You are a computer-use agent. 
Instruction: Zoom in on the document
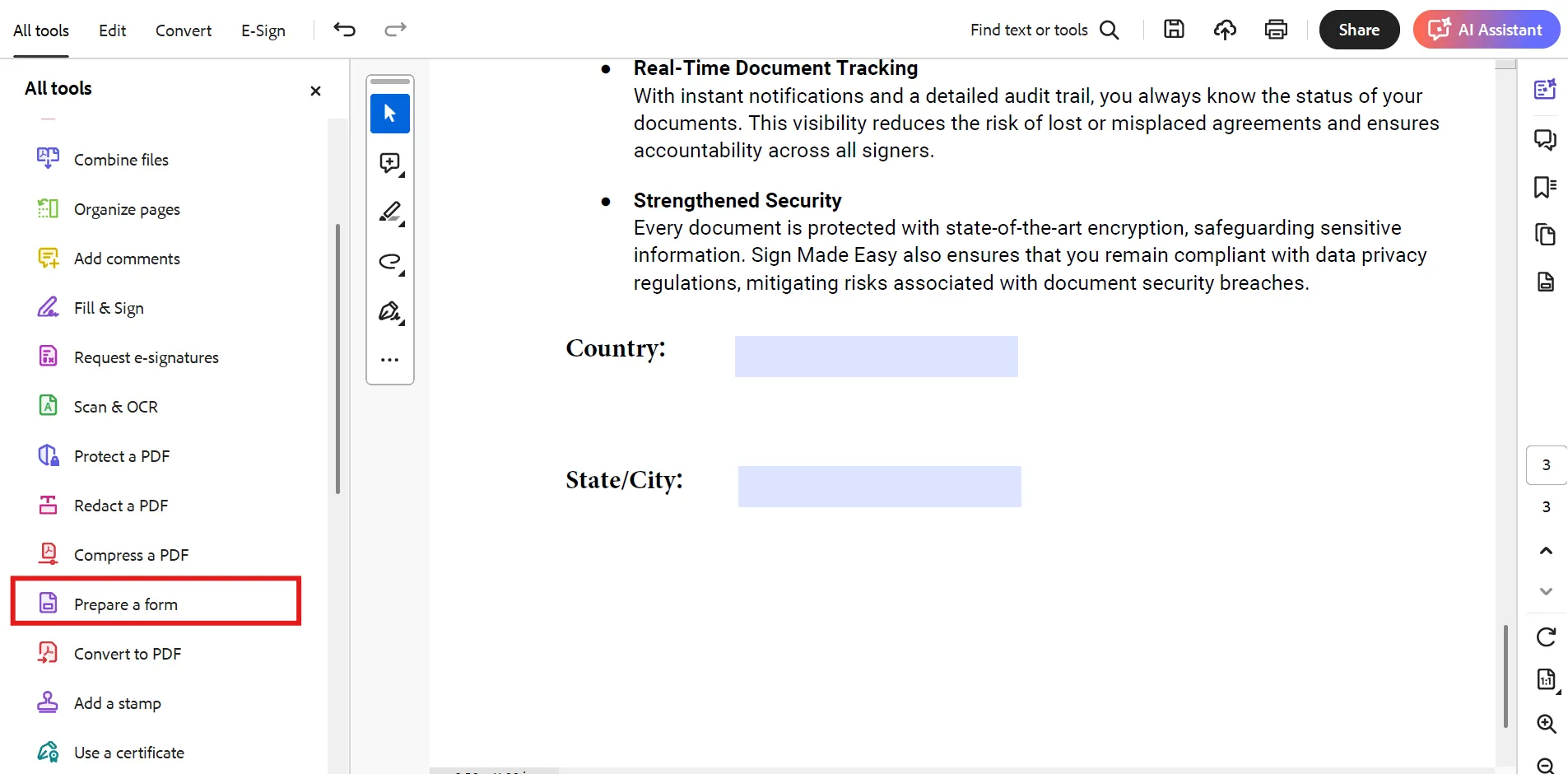[1546, 724]
